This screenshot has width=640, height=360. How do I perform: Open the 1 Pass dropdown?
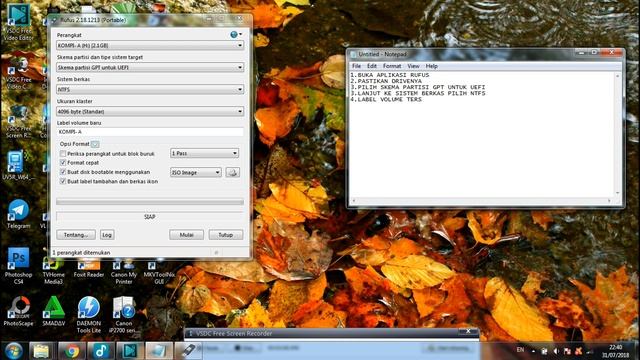click(x=204, y=153)
